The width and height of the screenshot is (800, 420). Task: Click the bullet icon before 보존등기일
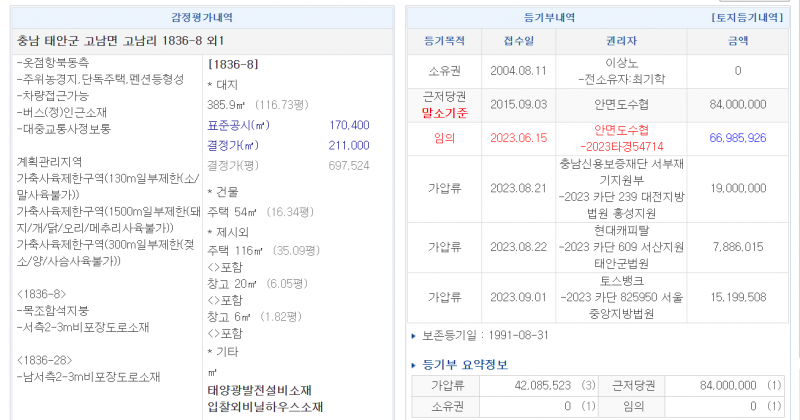415,335
